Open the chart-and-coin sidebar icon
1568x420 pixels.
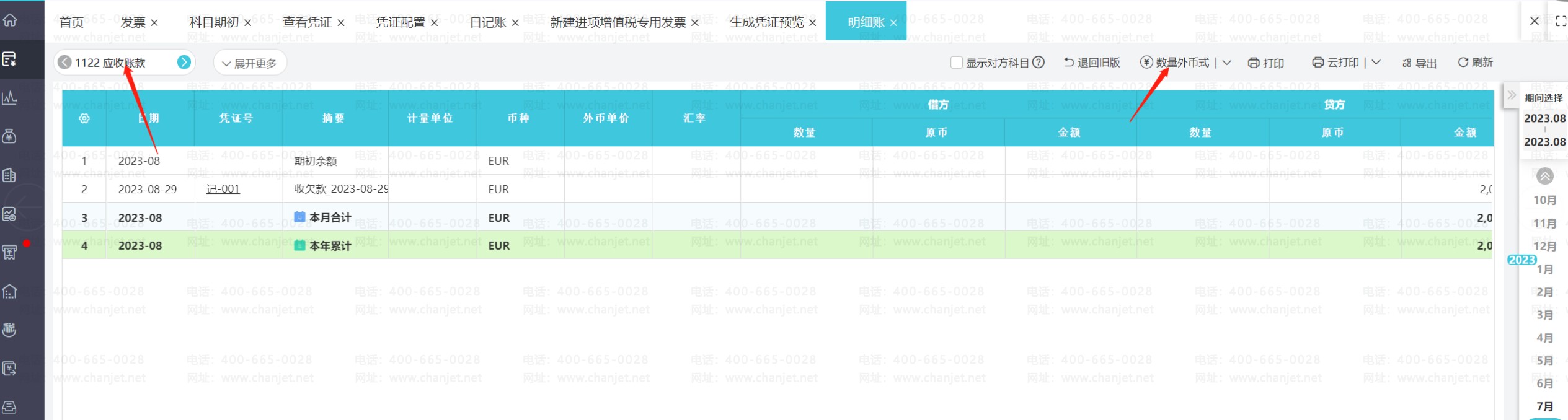click(x=9, y=214)
